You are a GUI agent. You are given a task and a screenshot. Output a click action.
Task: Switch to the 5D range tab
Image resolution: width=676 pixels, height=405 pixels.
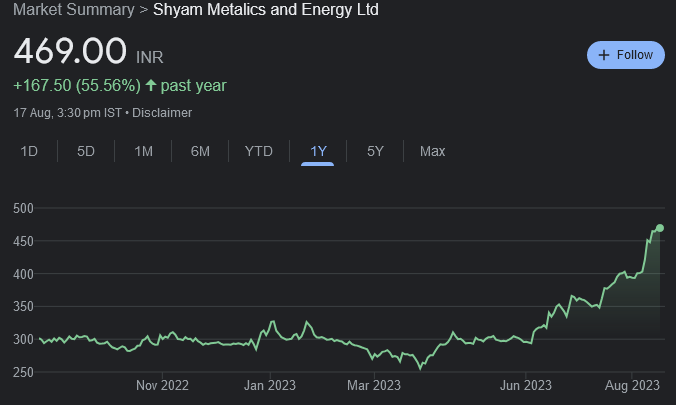(x=86, y=151)
